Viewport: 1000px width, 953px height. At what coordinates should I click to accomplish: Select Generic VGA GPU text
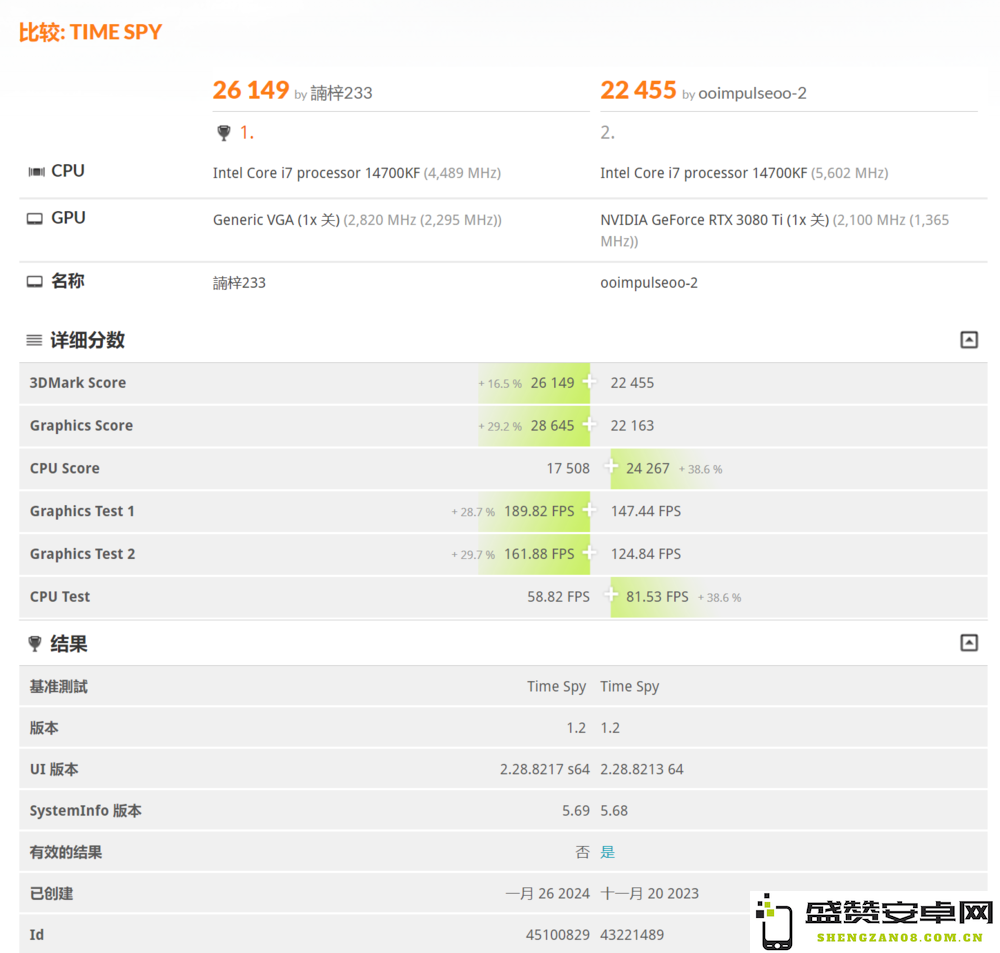(x=276, y=220)
